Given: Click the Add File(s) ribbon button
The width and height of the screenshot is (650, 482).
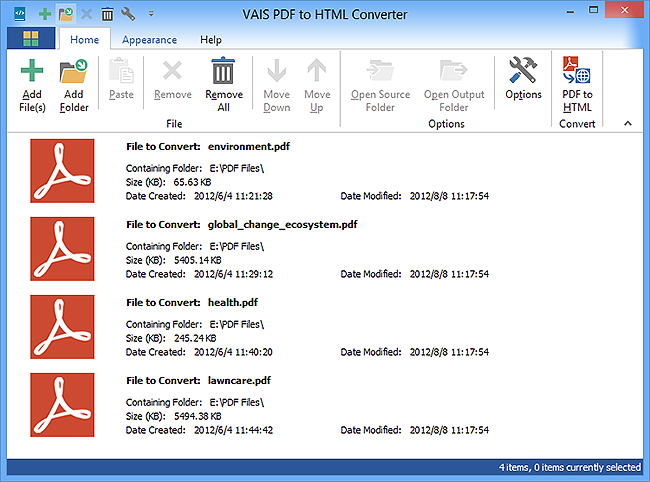Looking at the screenshot, I should 32,85.
